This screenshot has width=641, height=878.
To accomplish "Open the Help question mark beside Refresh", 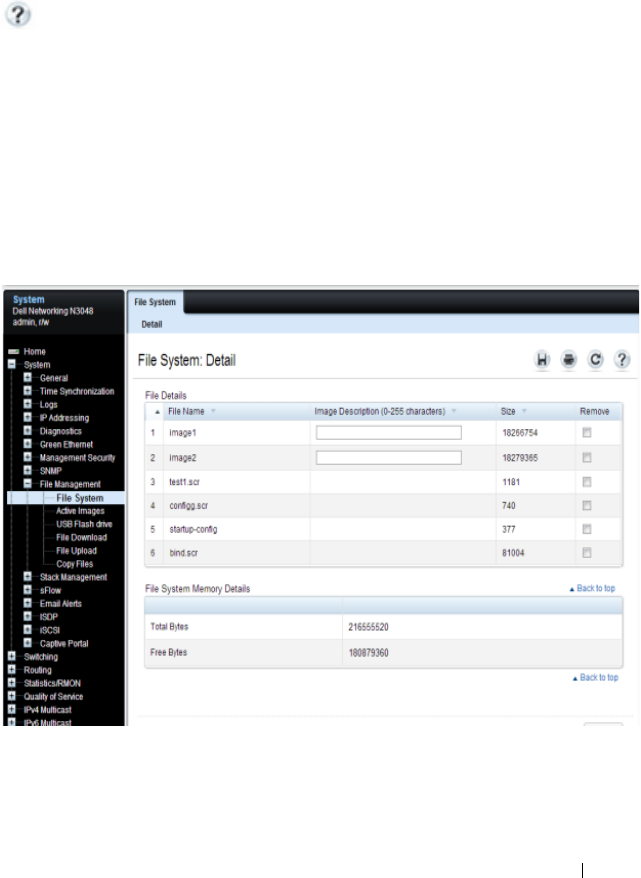I will [622, 359].
